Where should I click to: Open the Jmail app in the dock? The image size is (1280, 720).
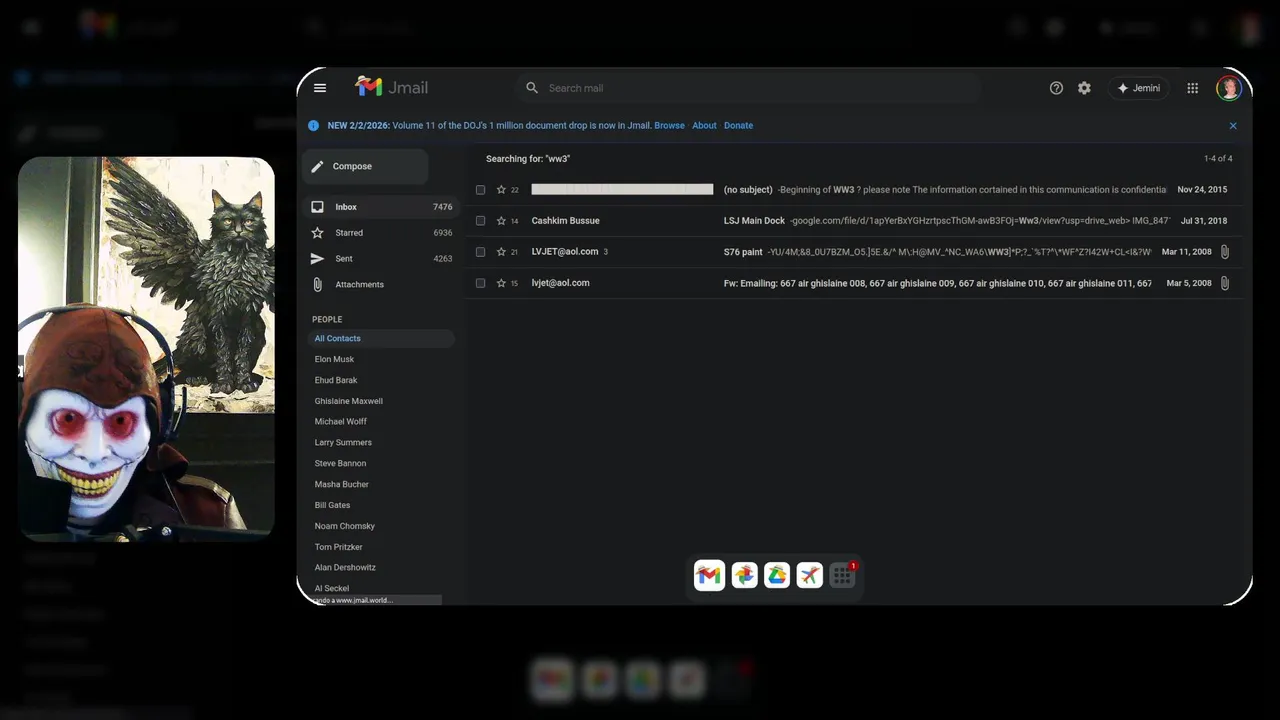coord(709,575)
